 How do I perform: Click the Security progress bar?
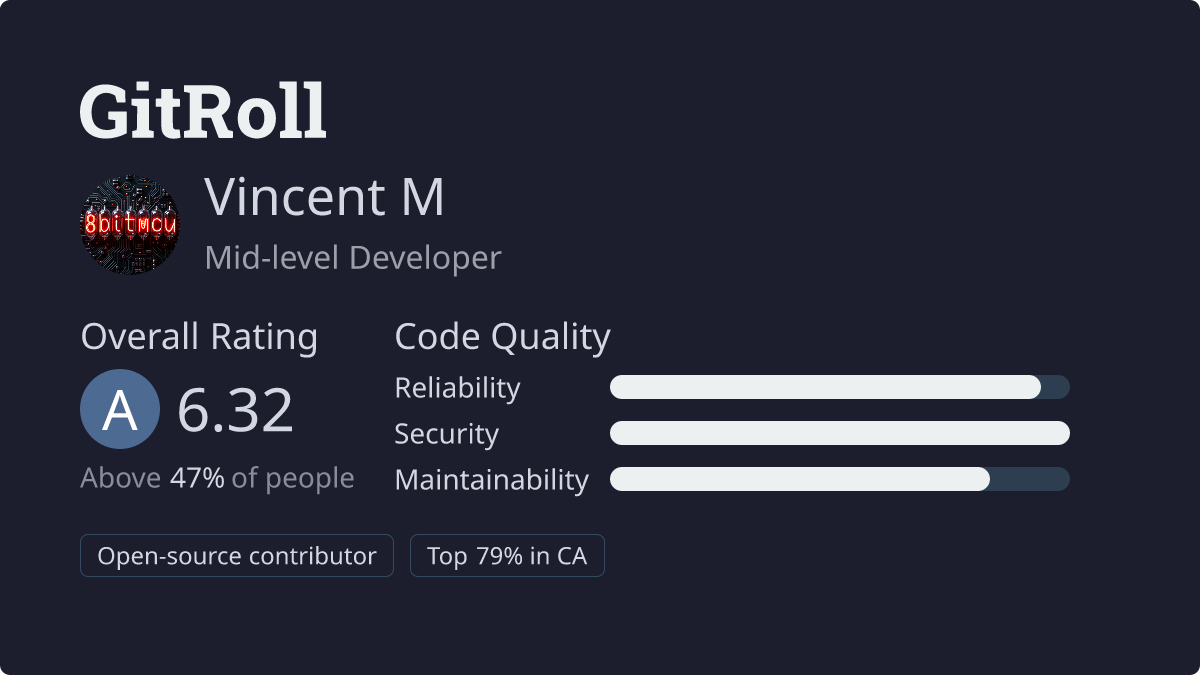[840, 433]
